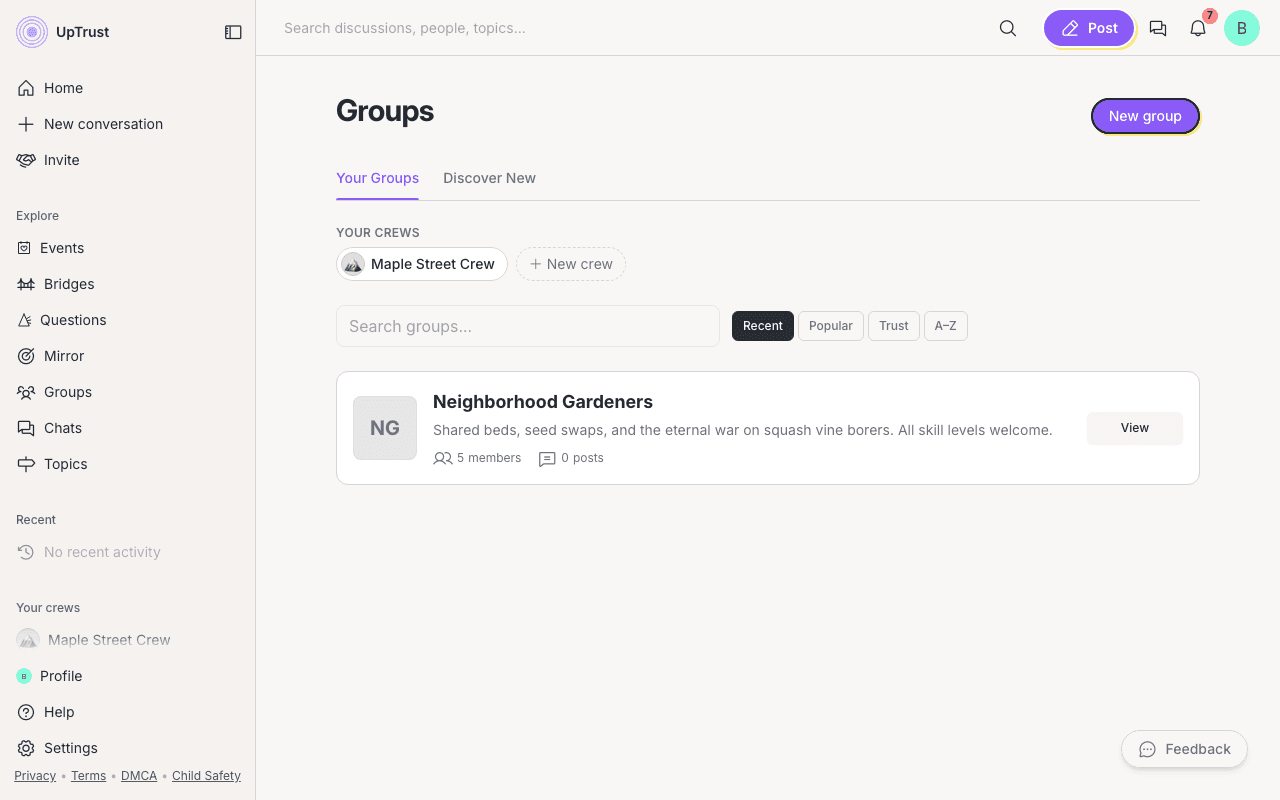This screenshot has height=800, width=1280.
Task: Click the search magnifier icon in the top bar
Action: [x=1008, y=28]
